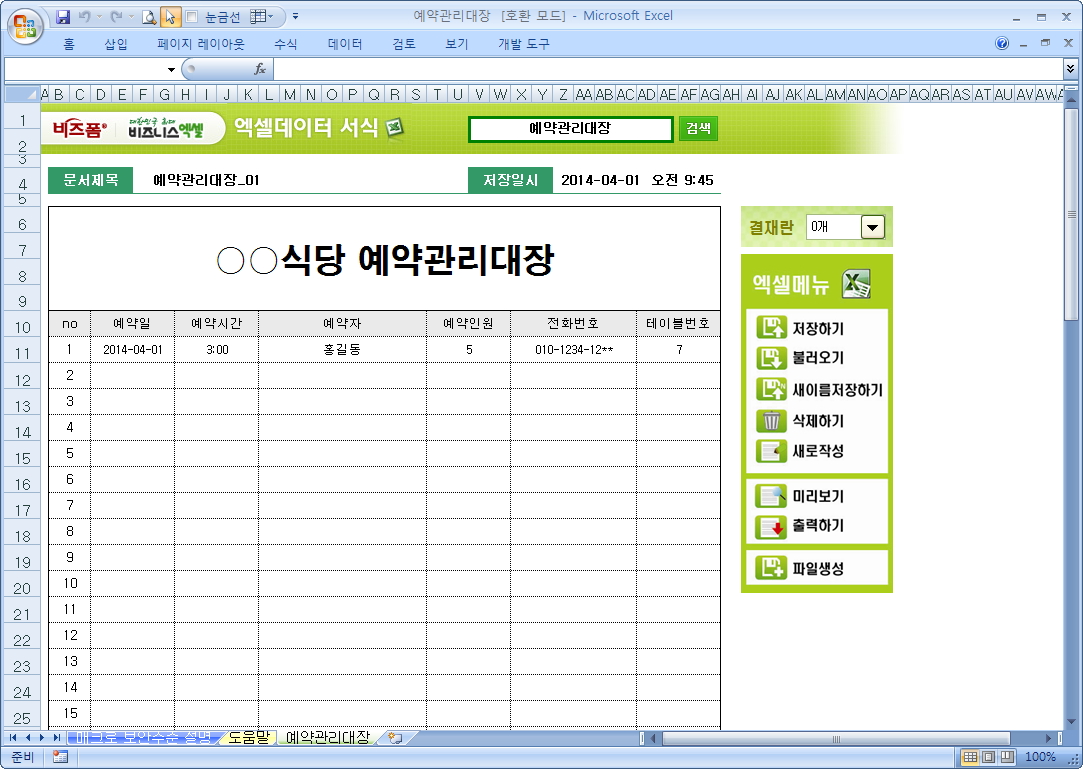This screenshot has width=1083, height=769.
Task: Click the horizontal scrollbar thumb
Action: pyautogui.click(x=836, y=739)
